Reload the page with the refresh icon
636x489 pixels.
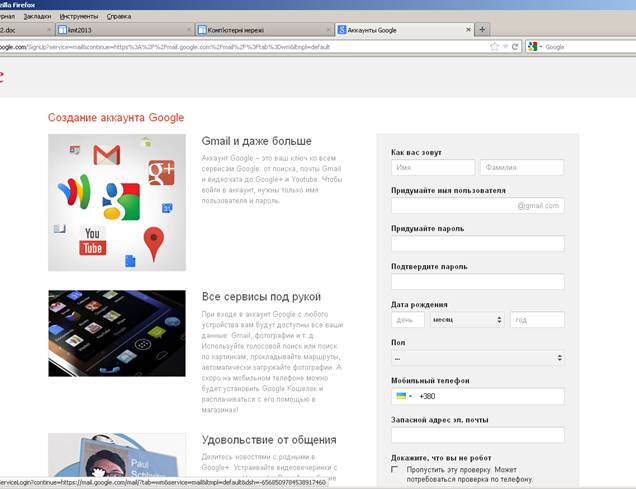pos(515,47)
